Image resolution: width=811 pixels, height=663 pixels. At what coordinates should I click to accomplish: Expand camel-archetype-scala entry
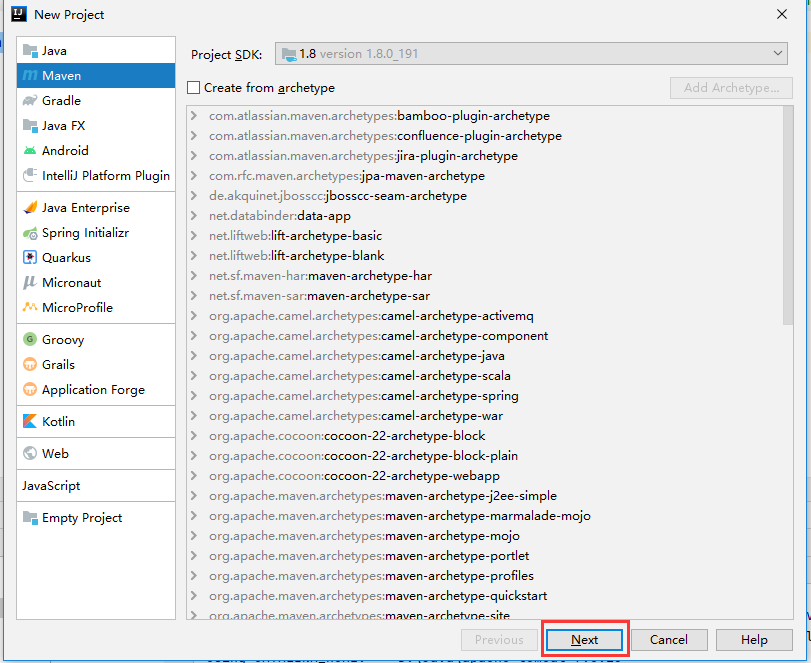[194, 375]
